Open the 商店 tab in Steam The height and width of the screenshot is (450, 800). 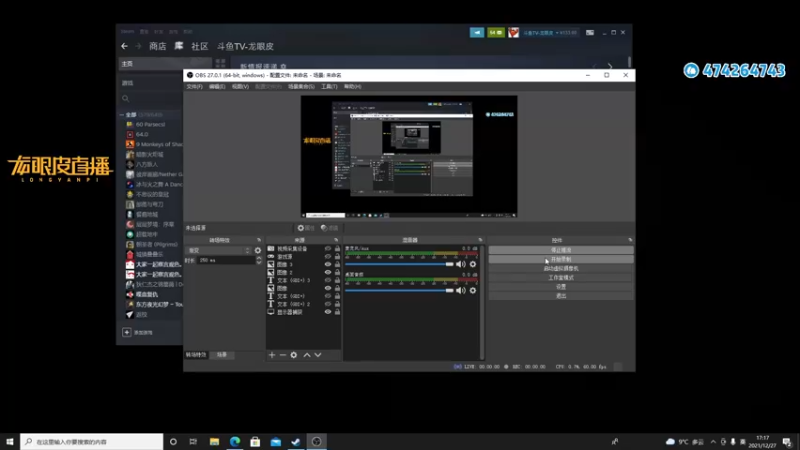click(x=158, y=46)
